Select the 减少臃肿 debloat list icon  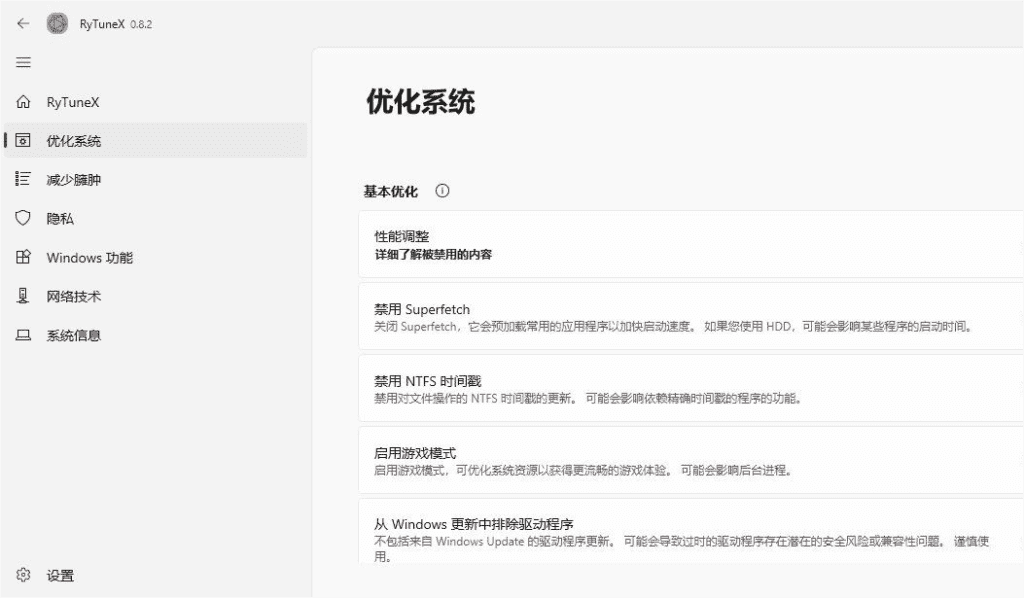click(23, 179)
